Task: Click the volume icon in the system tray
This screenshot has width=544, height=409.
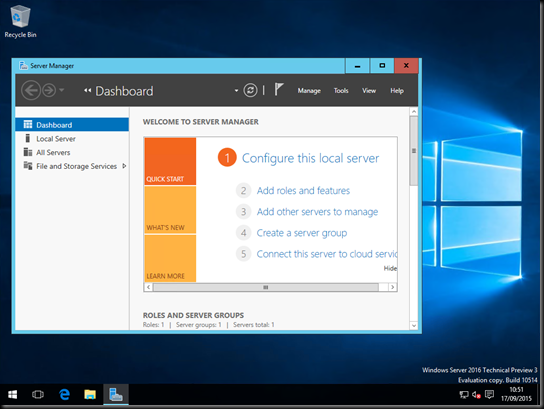Action: point(476,395)
